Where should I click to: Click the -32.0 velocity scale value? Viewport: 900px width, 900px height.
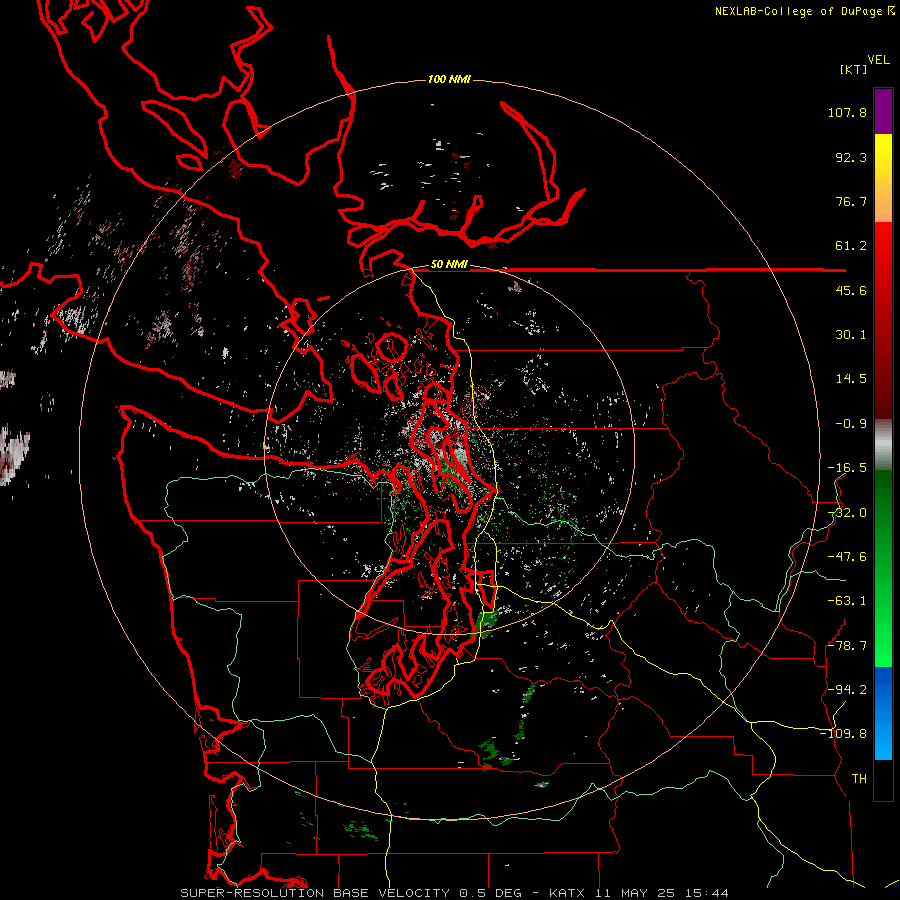tap(847, 513)
